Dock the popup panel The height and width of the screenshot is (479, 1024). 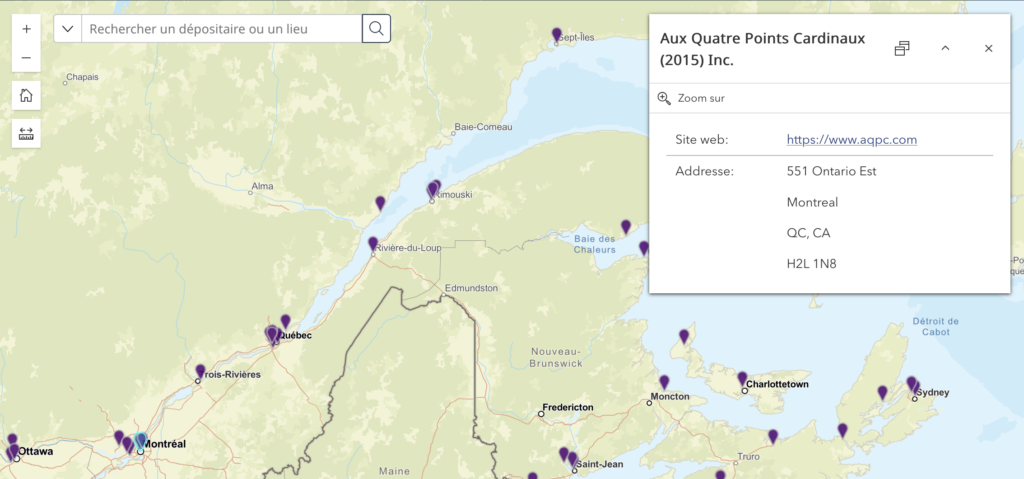pyautogui.click(x=901, y=48)
